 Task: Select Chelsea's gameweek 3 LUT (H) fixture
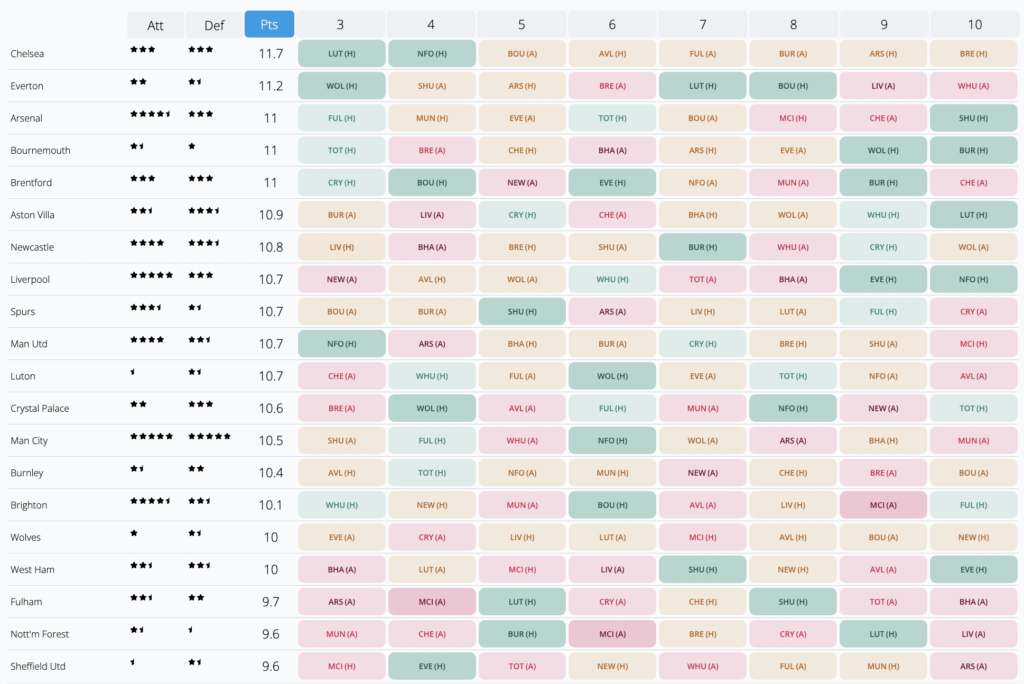[341, 54]
